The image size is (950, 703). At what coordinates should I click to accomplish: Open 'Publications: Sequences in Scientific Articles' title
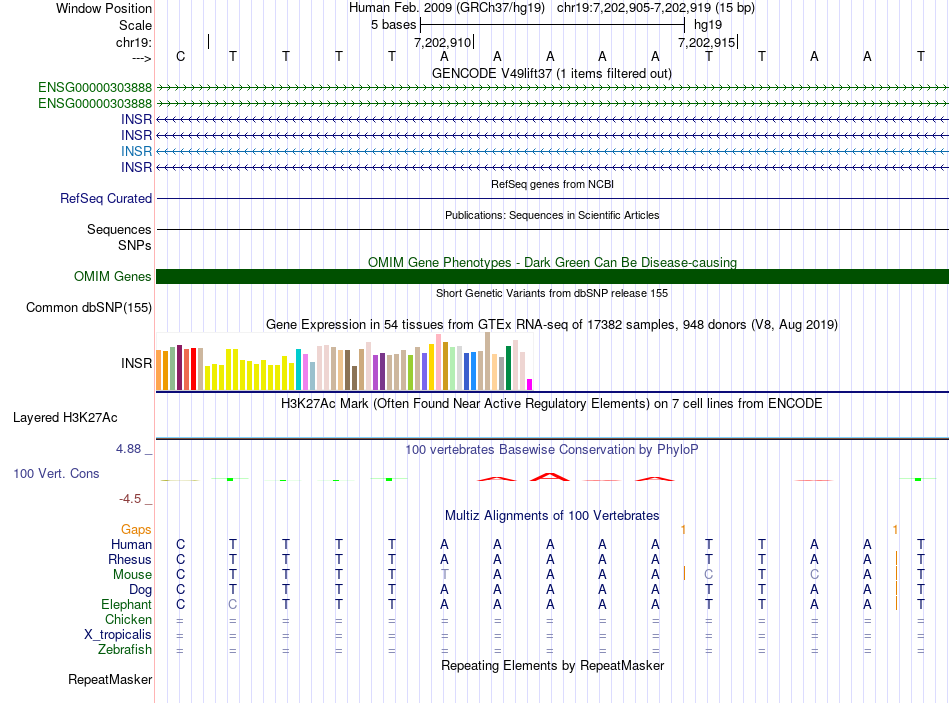click(x=552, y=215)
